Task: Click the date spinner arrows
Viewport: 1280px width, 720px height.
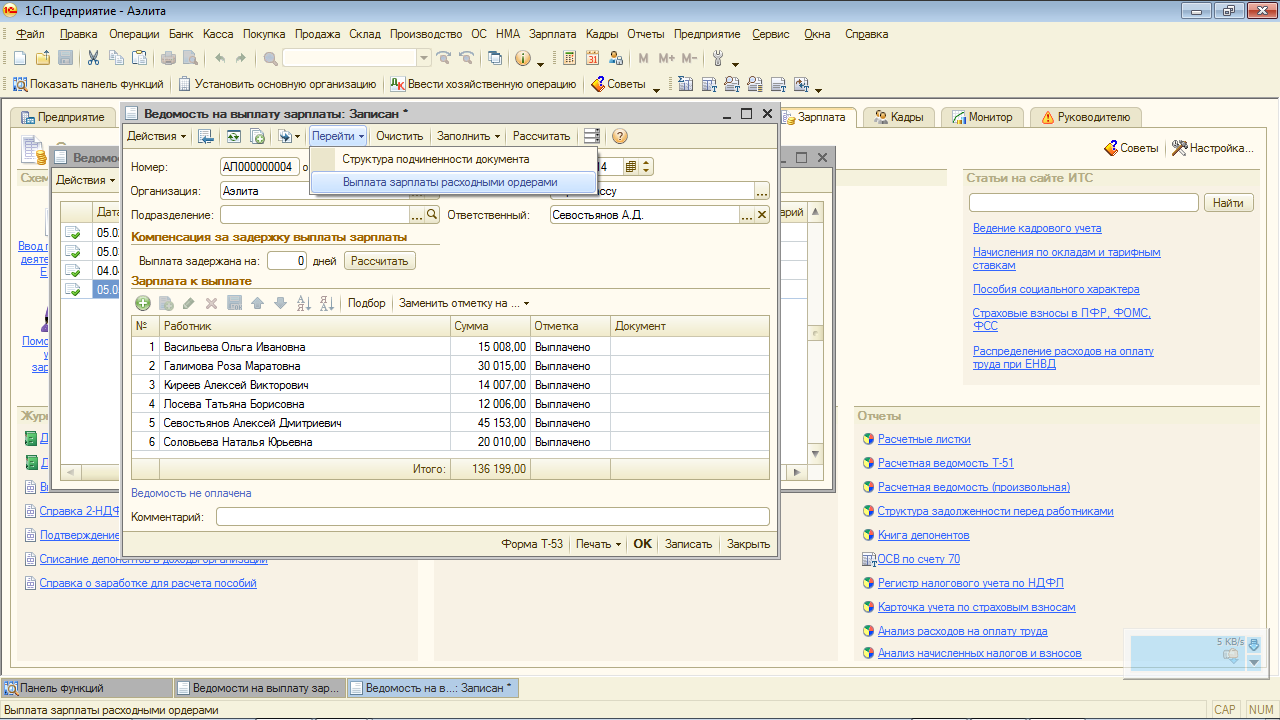Action: [x=646, y=167]
